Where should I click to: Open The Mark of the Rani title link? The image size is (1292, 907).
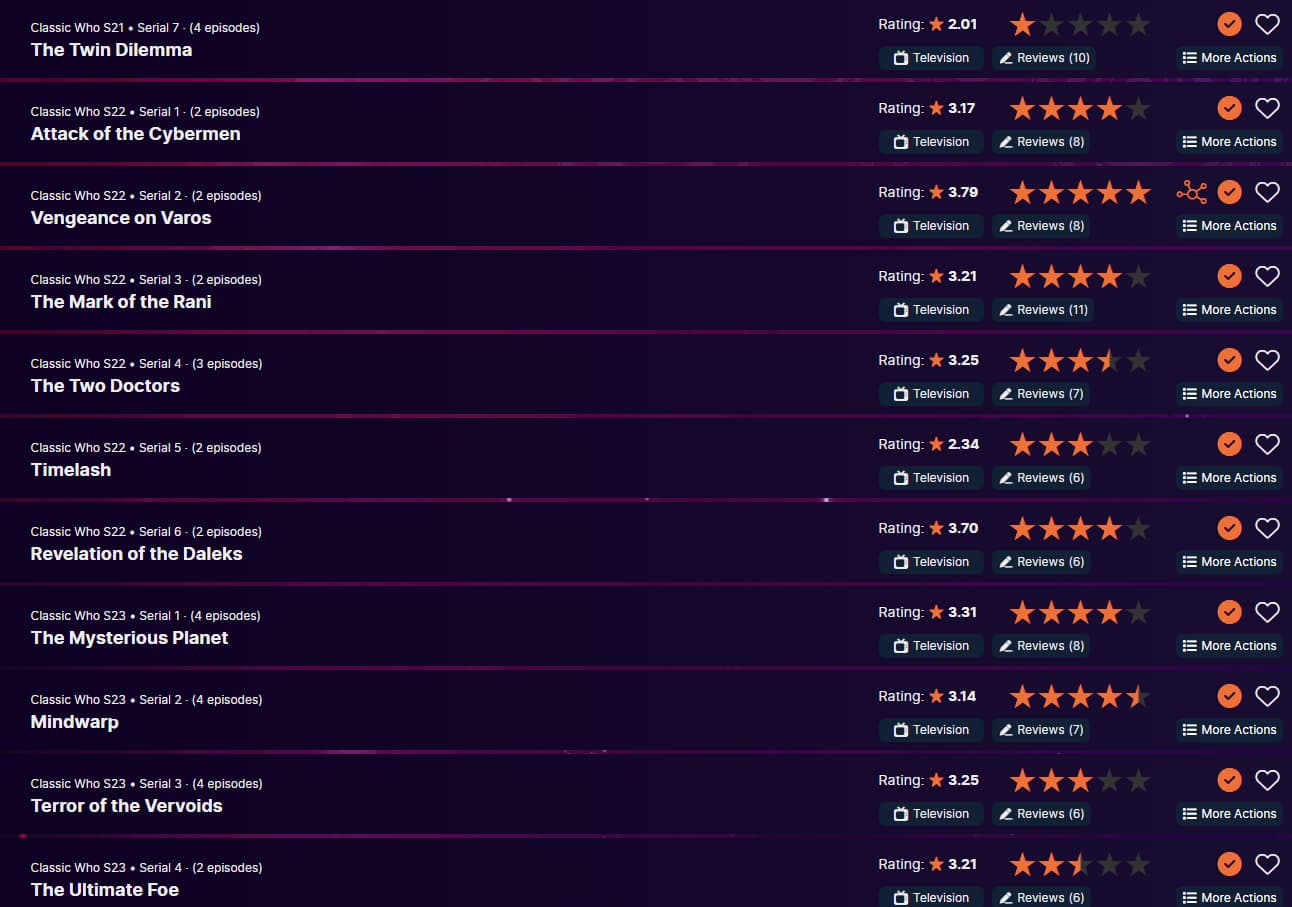pos(121,302)
